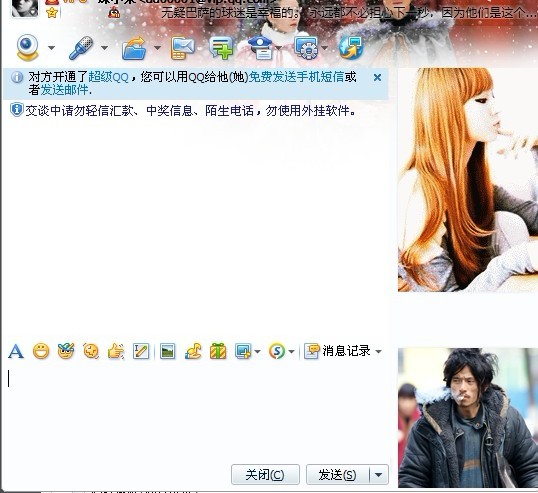Insert a picture using image icon

coord(167,351)
